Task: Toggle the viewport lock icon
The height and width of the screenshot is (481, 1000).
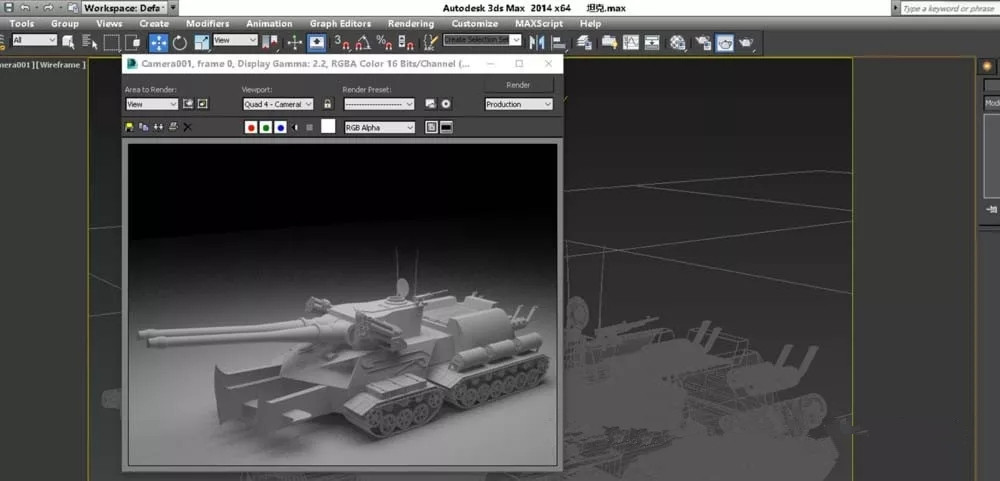Action: (x=327, y=103)
